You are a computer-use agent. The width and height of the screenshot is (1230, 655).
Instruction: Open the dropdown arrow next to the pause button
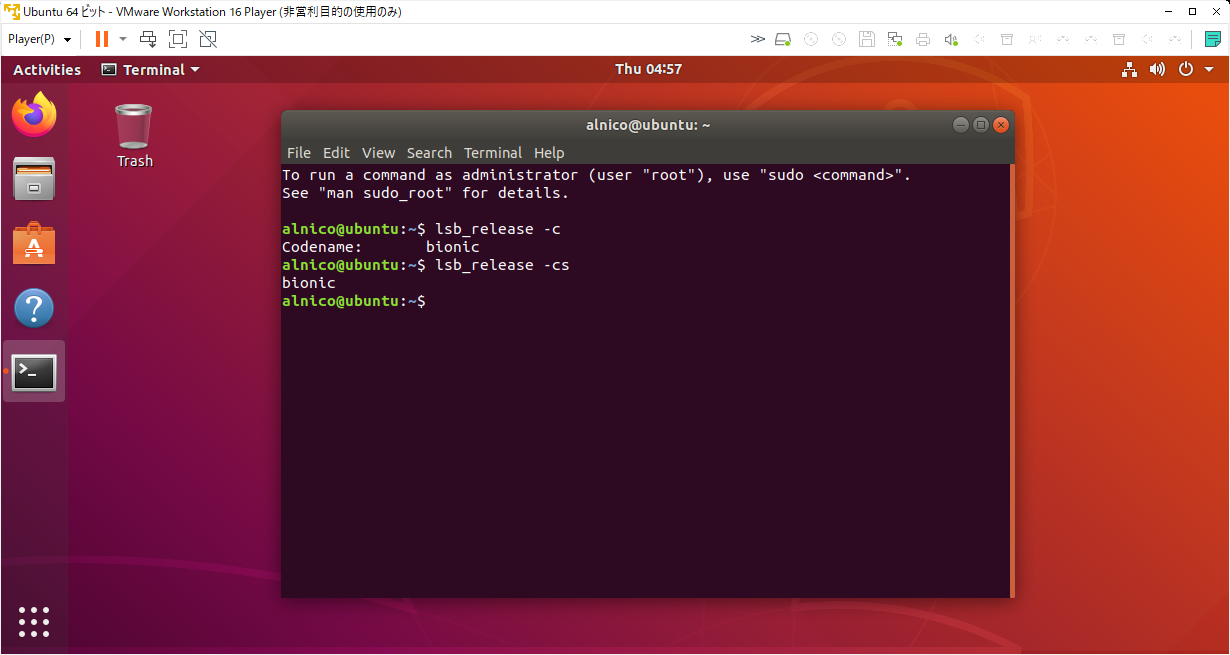point(123,39)
